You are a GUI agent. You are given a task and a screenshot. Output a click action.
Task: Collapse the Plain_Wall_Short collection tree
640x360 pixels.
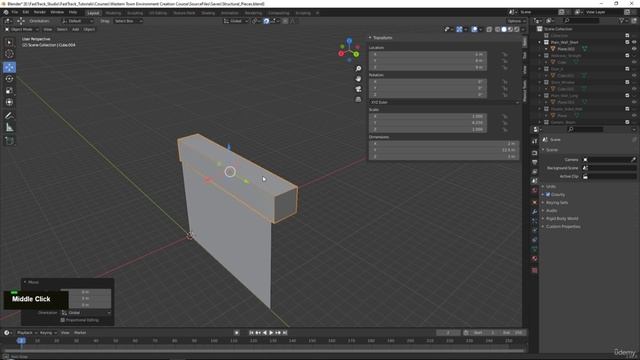click(540, 42)
